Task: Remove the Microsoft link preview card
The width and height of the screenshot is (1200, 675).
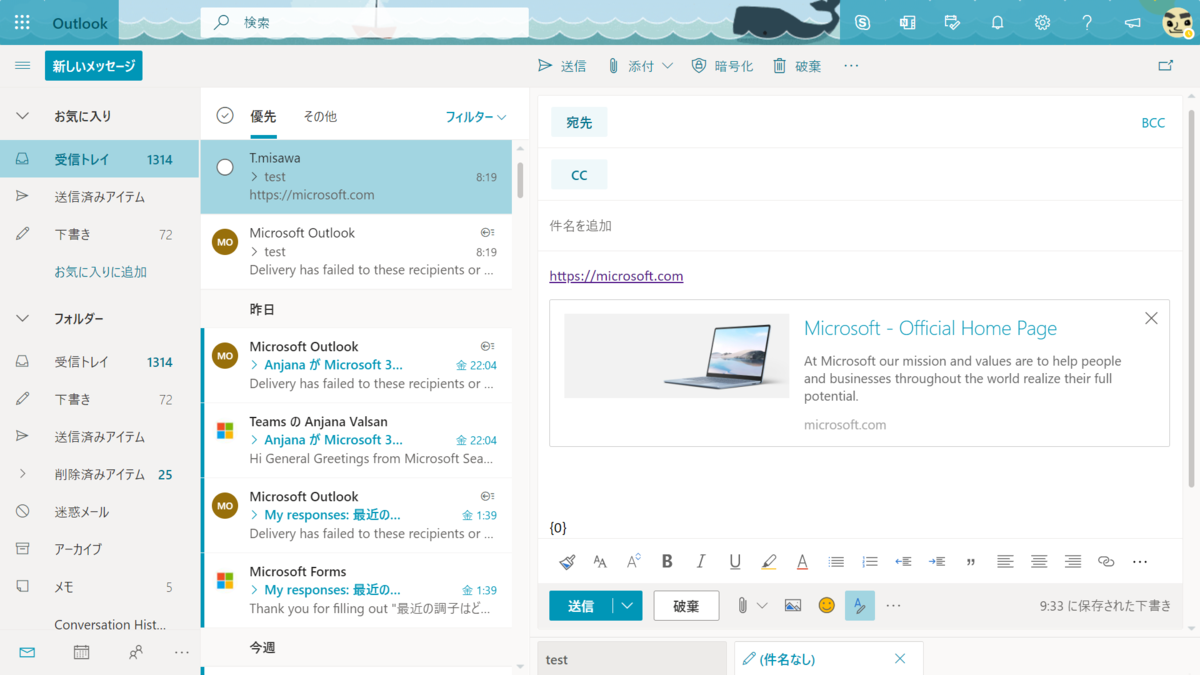Action: tap(1151, 318)
